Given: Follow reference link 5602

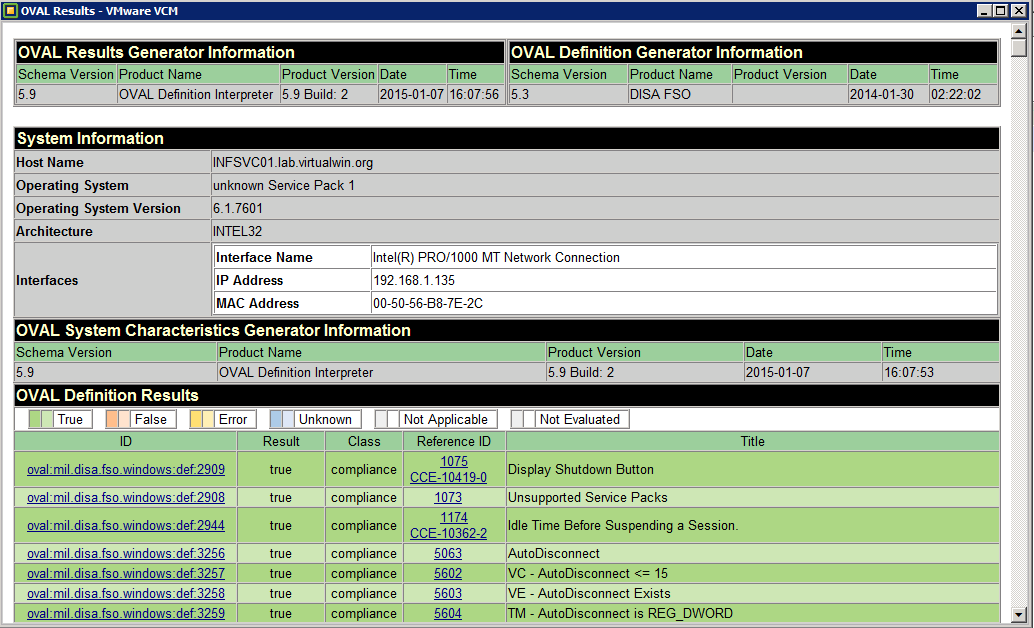Looking at the screenshot, I should (x=448, y=573).
